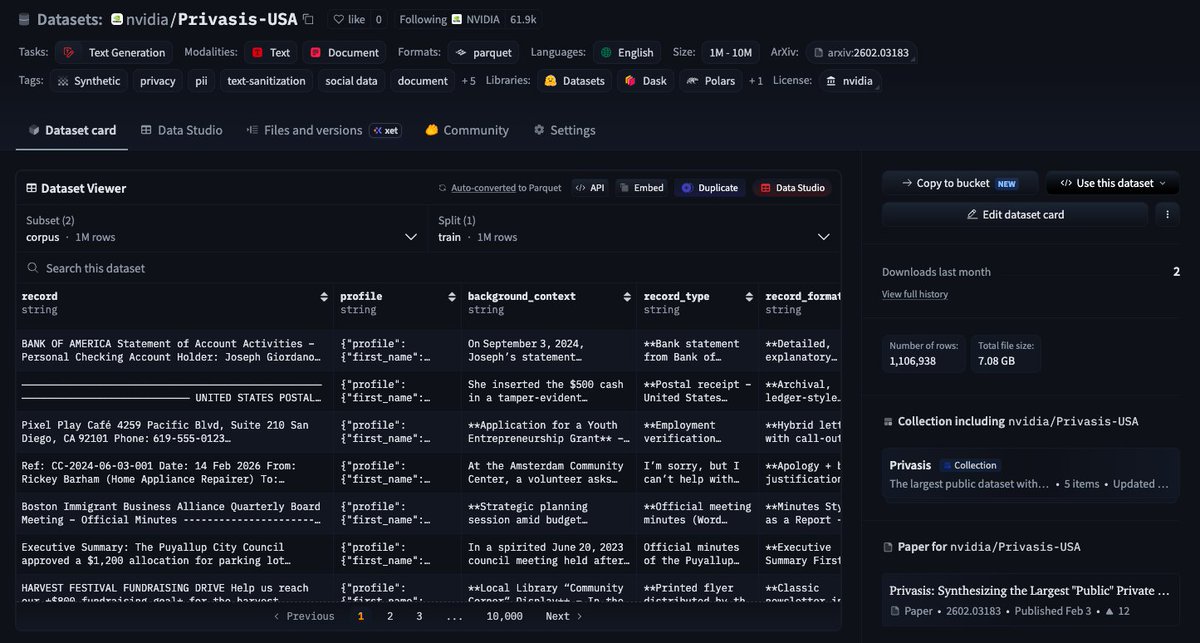Viewport: 1200px width, 643px height.
Task: Select the 'At the Amsterdam Community' background cell
Action: click(x=549, y=473)
